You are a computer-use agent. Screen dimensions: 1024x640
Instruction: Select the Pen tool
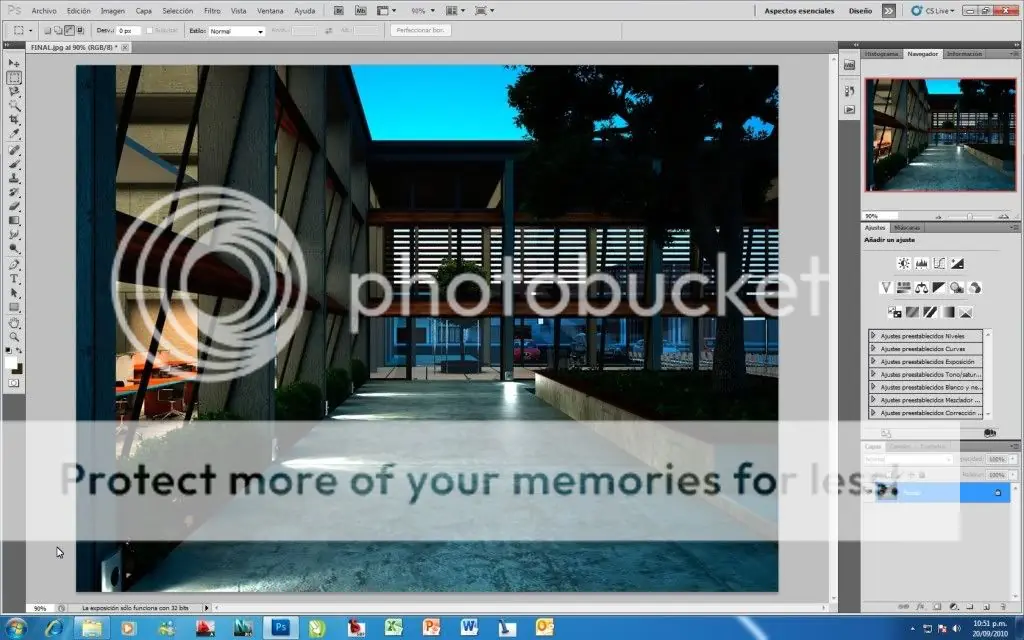14,264
